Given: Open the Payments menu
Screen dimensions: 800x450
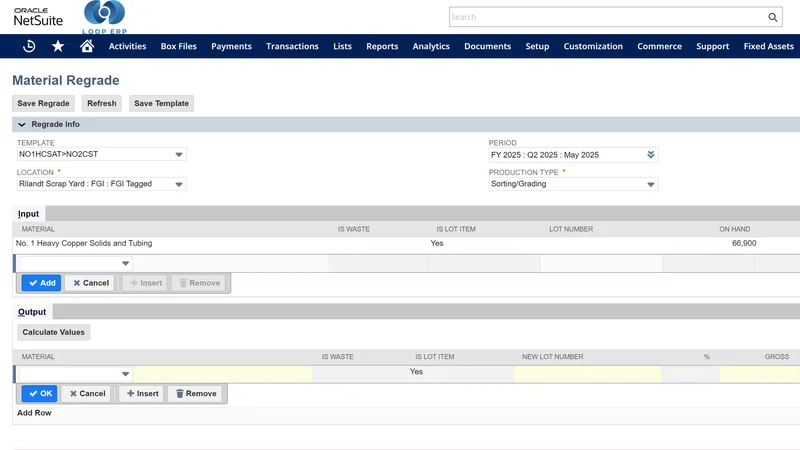Looking at the screenshot, I should (232, 46).
